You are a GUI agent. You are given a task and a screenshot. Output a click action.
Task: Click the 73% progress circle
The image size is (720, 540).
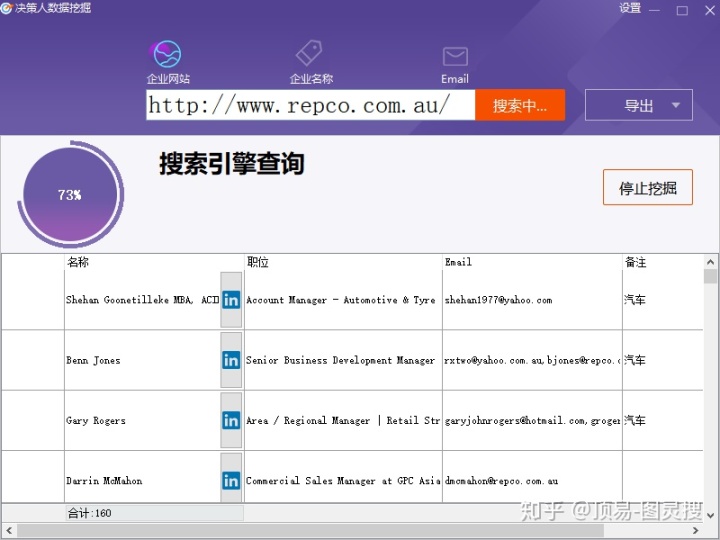click(70, 194)
